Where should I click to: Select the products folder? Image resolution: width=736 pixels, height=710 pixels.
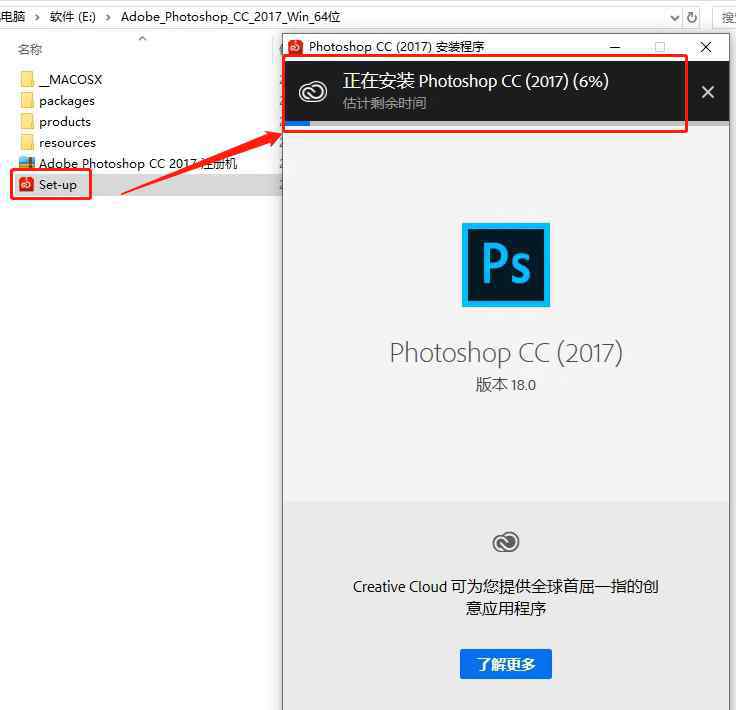(x=65, y=122)
